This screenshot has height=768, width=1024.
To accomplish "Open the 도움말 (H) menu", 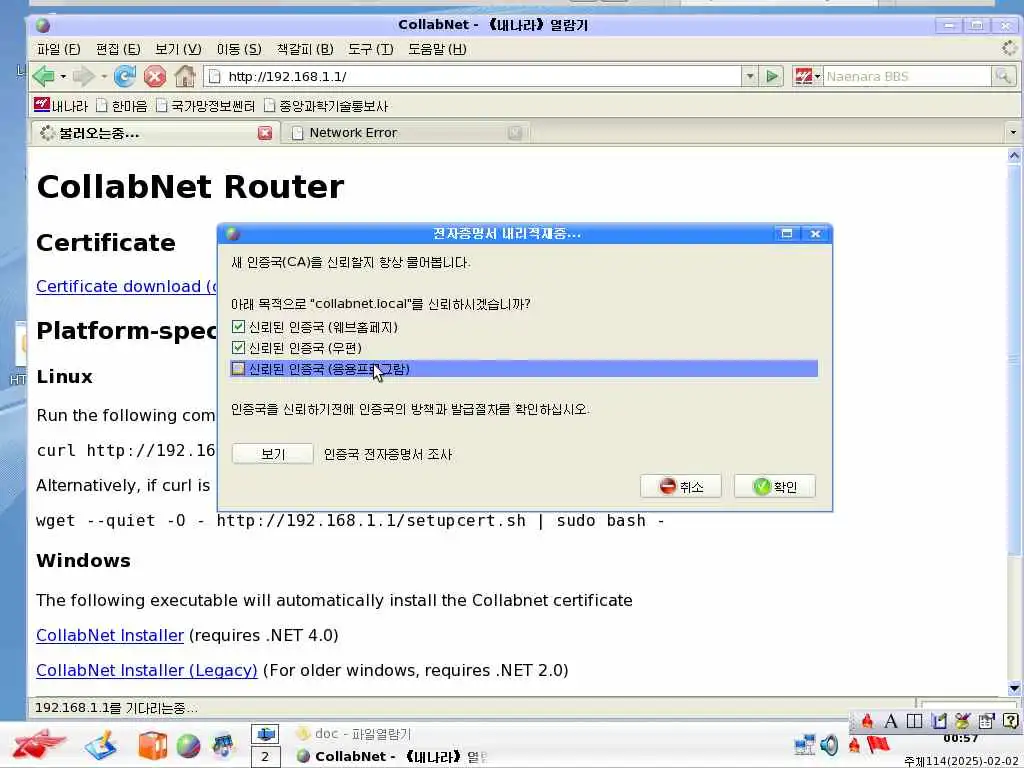I will pyautogui.click(x=437, y=49).
